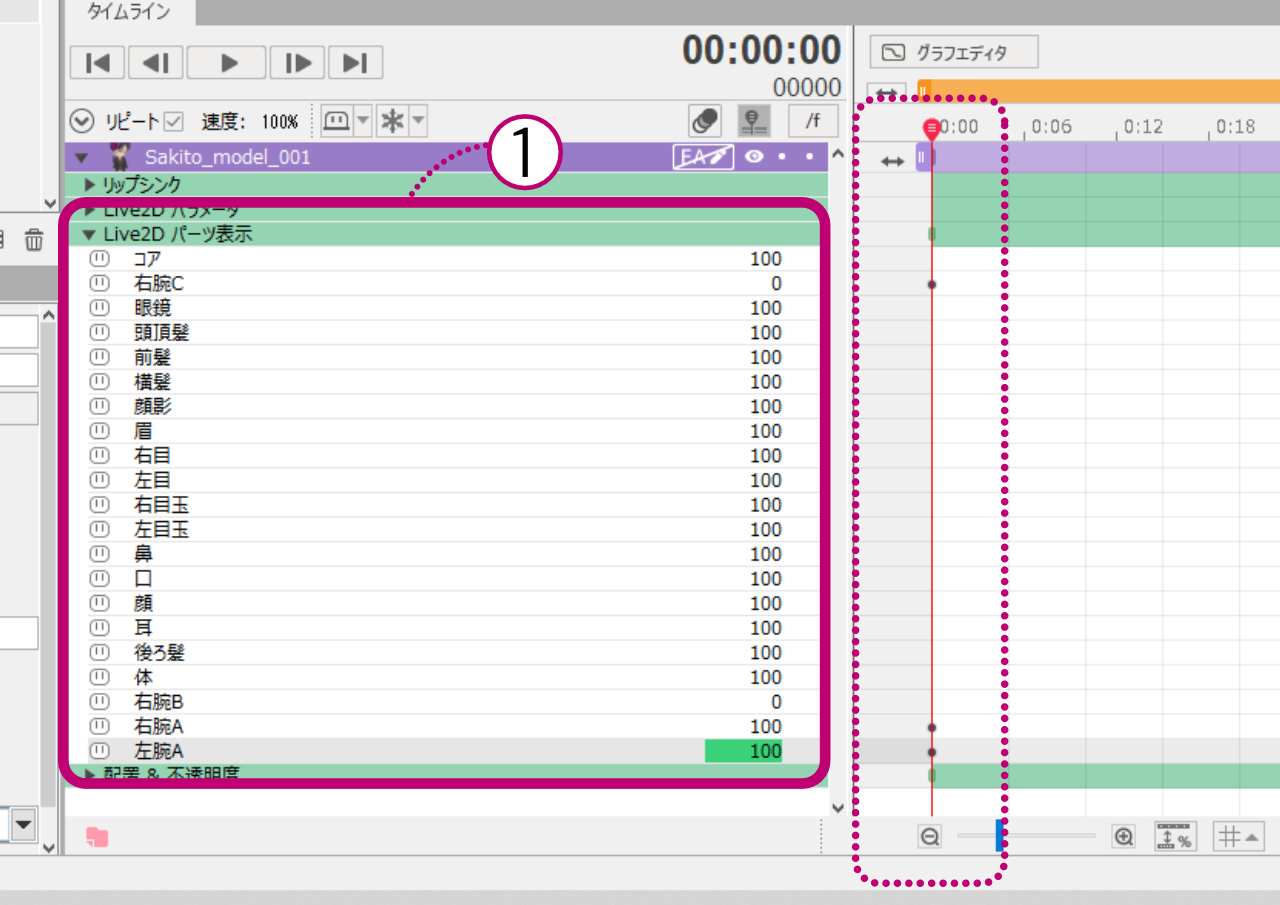
Task: Click the keyframe toggle icon for 顔影
Action: click(99, 407)
